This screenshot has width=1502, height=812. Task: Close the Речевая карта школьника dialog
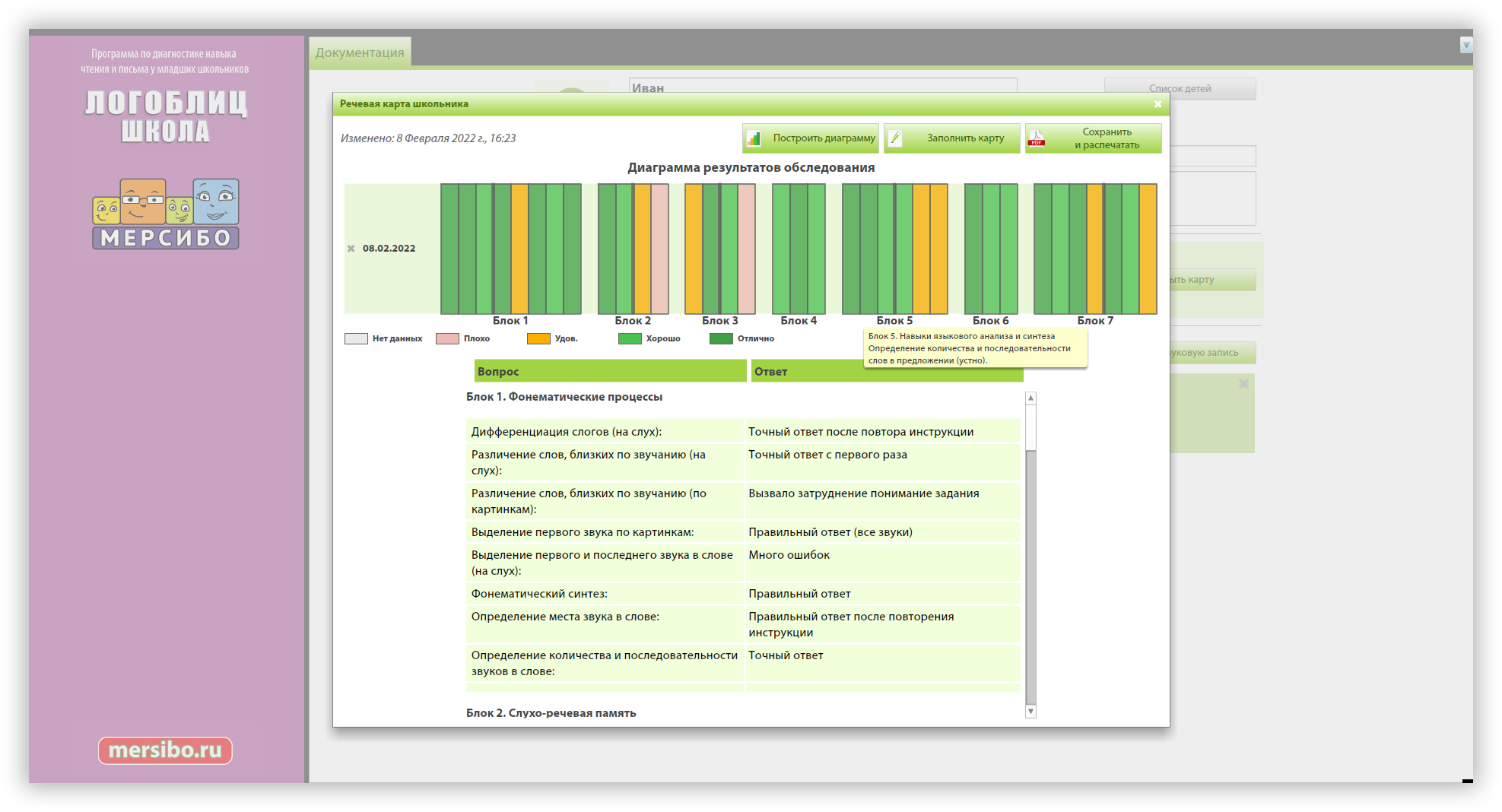(1157, 104)
